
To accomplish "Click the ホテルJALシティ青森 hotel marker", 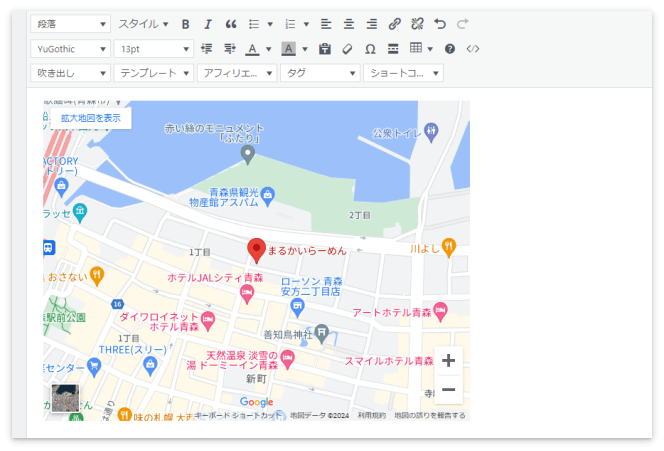I will point(247,294).
